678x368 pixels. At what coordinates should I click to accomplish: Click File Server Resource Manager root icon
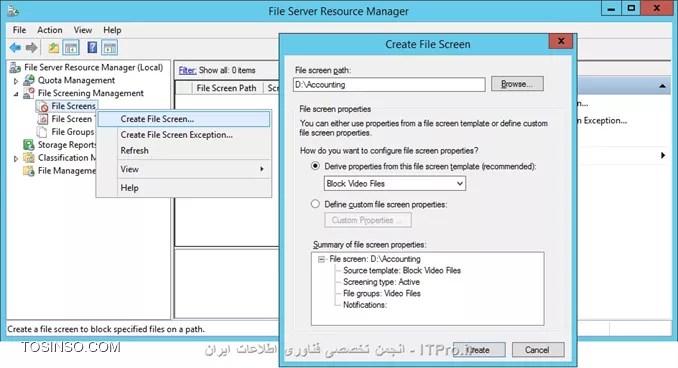[15, 67]
